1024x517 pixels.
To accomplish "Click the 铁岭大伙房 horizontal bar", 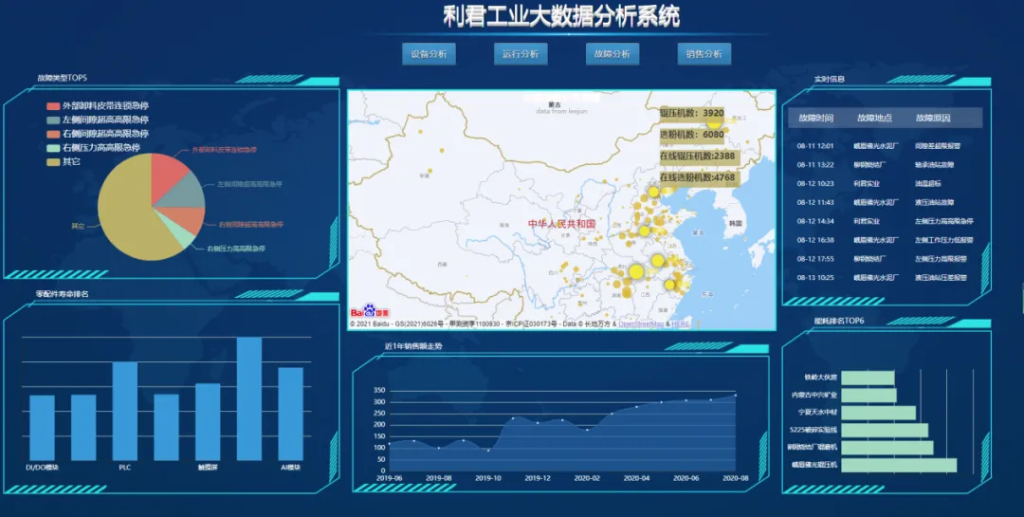I will pos(867,378).
